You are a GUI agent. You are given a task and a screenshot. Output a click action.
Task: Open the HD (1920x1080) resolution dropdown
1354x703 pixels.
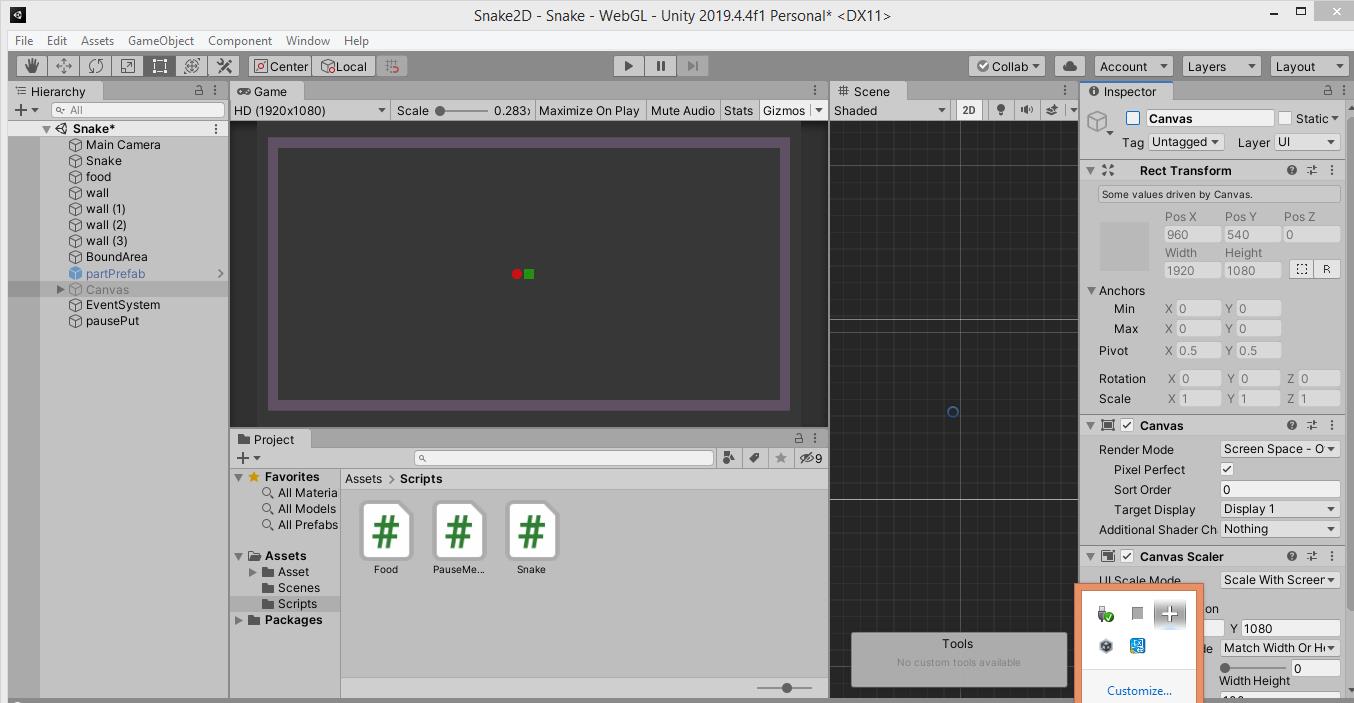(310, 110)
